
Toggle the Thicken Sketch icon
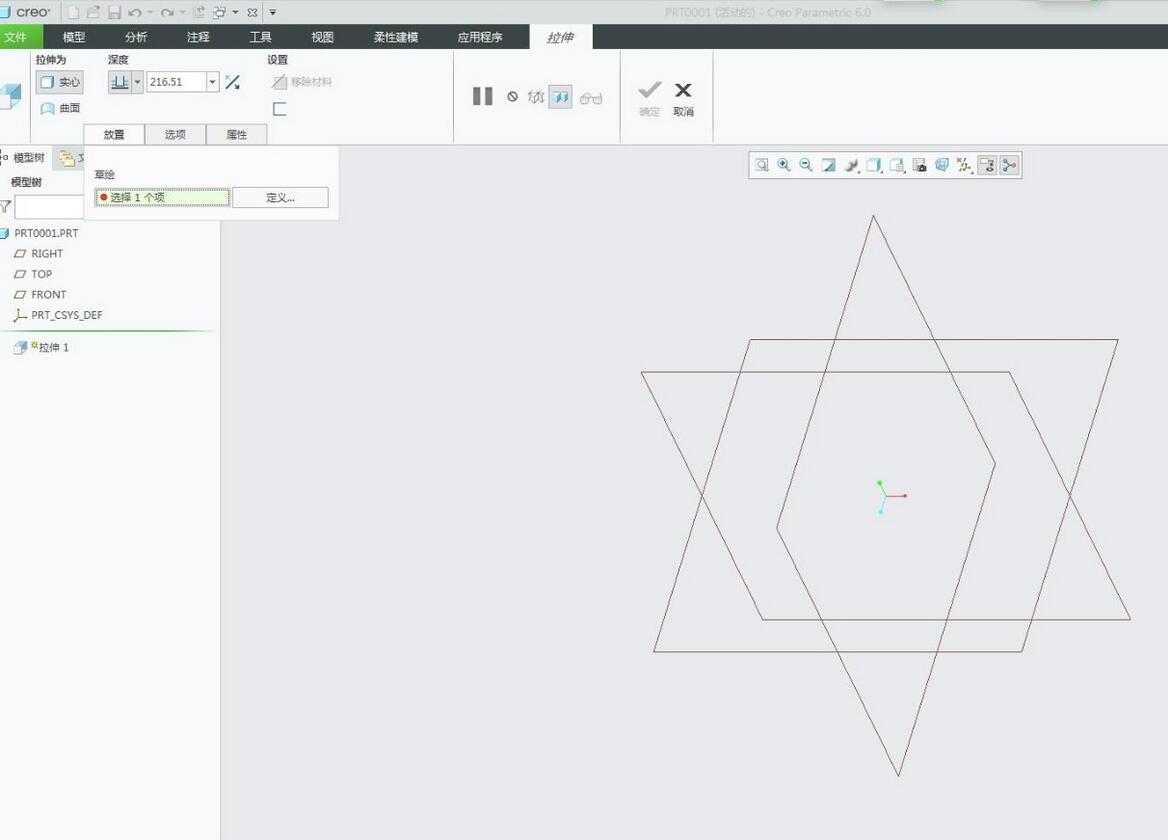(x=279, y=109)
